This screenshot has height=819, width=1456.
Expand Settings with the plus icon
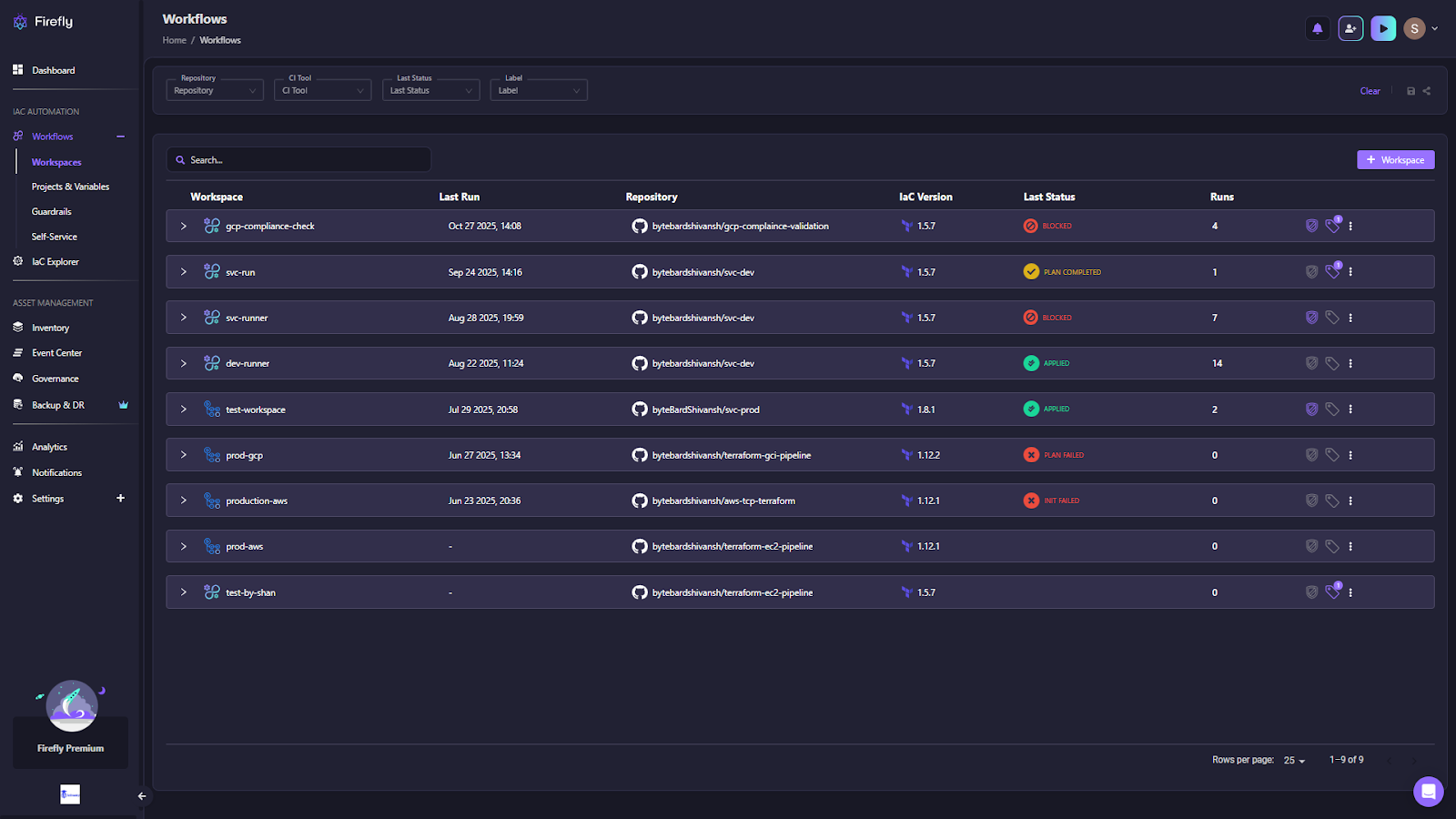point(120,498)
